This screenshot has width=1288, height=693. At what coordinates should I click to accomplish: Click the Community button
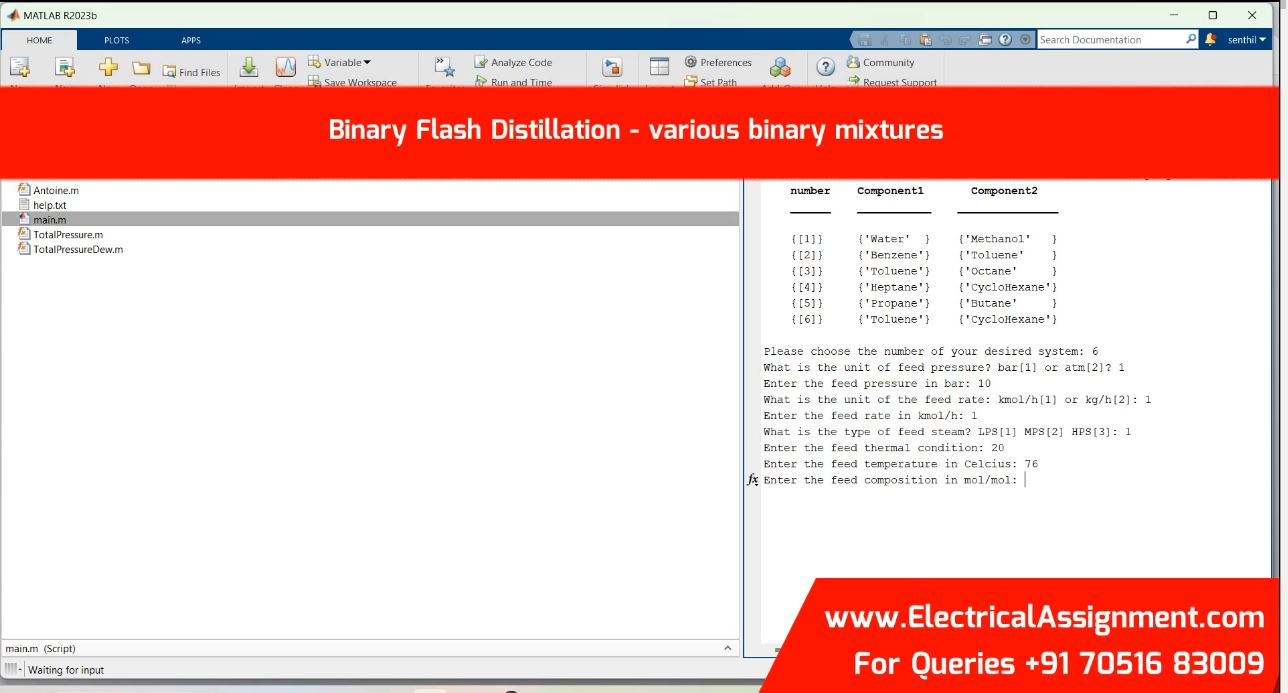880,62
